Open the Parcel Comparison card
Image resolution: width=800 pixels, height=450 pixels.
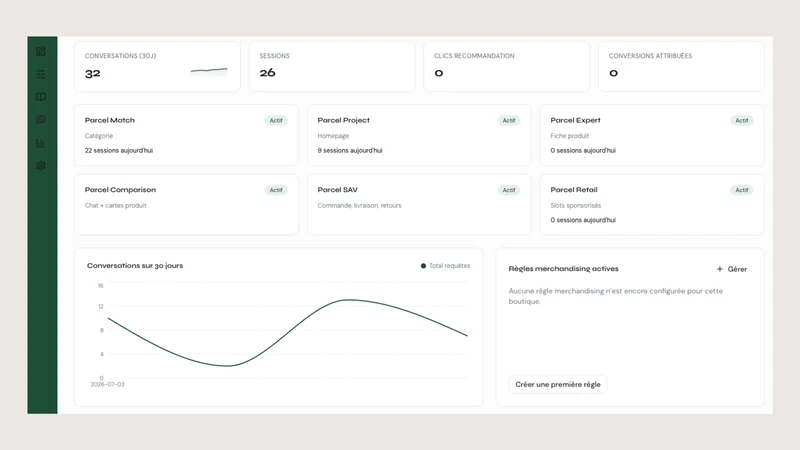pos(186,205)
